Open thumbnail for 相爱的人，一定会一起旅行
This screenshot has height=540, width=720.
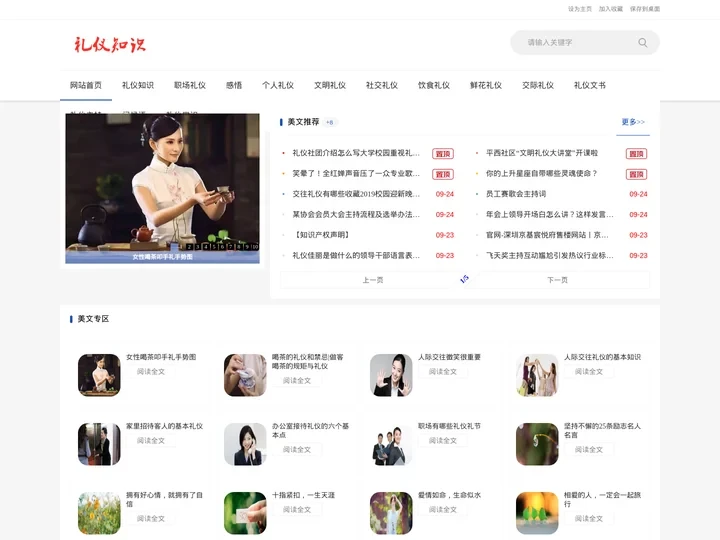537,513
